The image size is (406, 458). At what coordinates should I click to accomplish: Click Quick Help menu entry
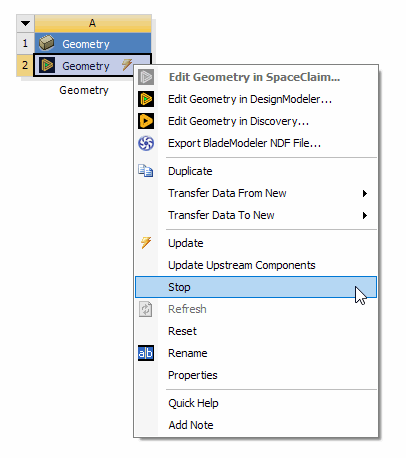pyautogui.click(x=256, y=403)
